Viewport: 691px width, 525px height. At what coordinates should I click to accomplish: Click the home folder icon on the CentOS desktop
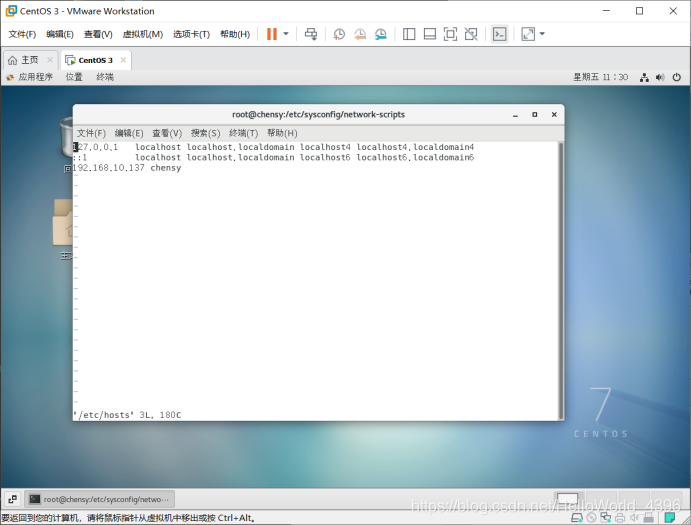63,223
